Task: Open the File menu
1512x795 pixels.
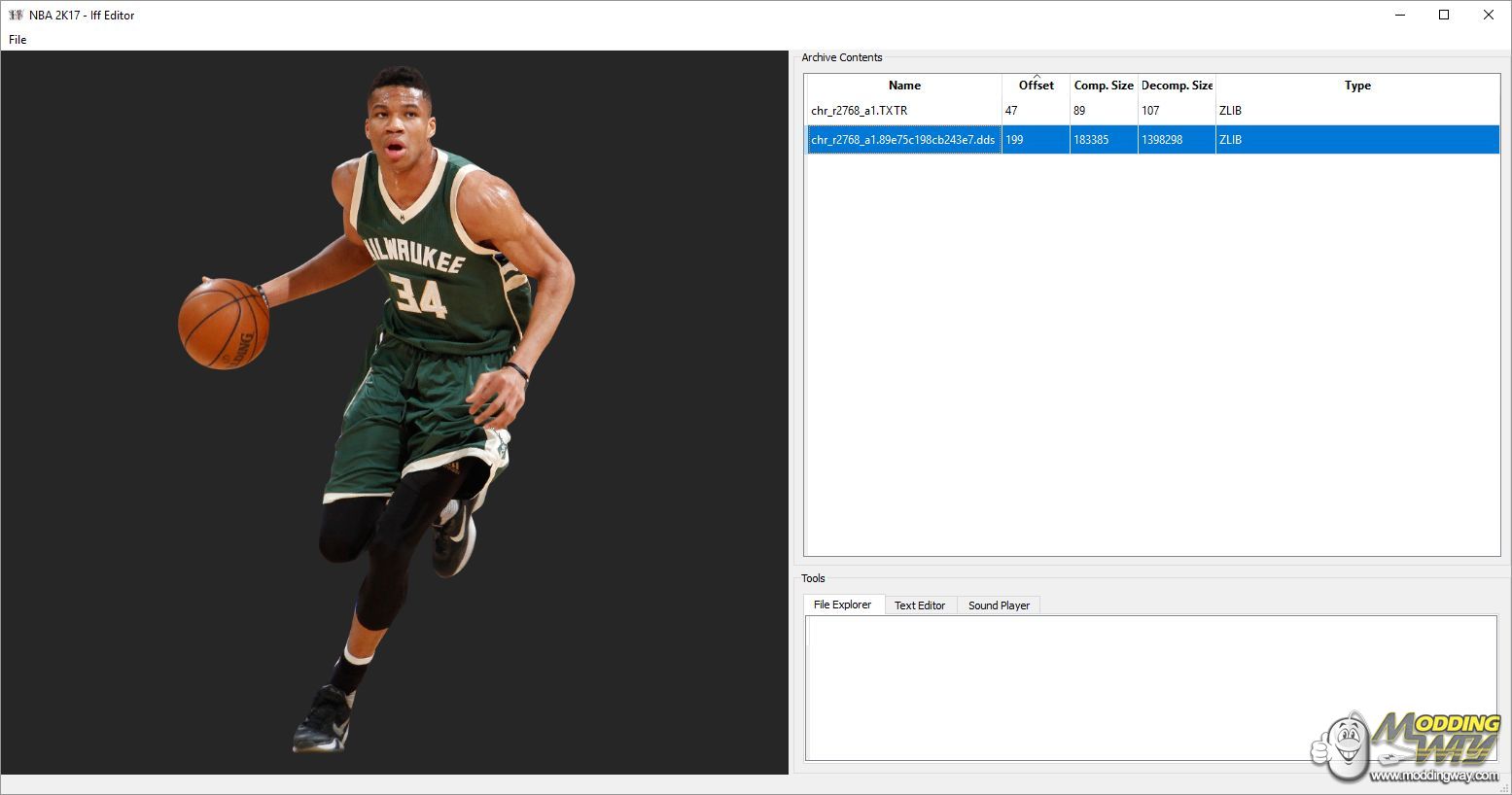Action: (x=18, y=40)
